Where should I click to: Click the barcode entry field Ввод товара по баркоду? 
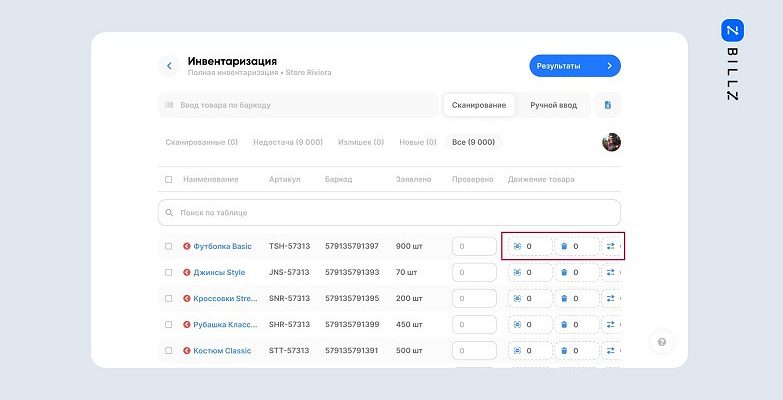coord(298,105)
